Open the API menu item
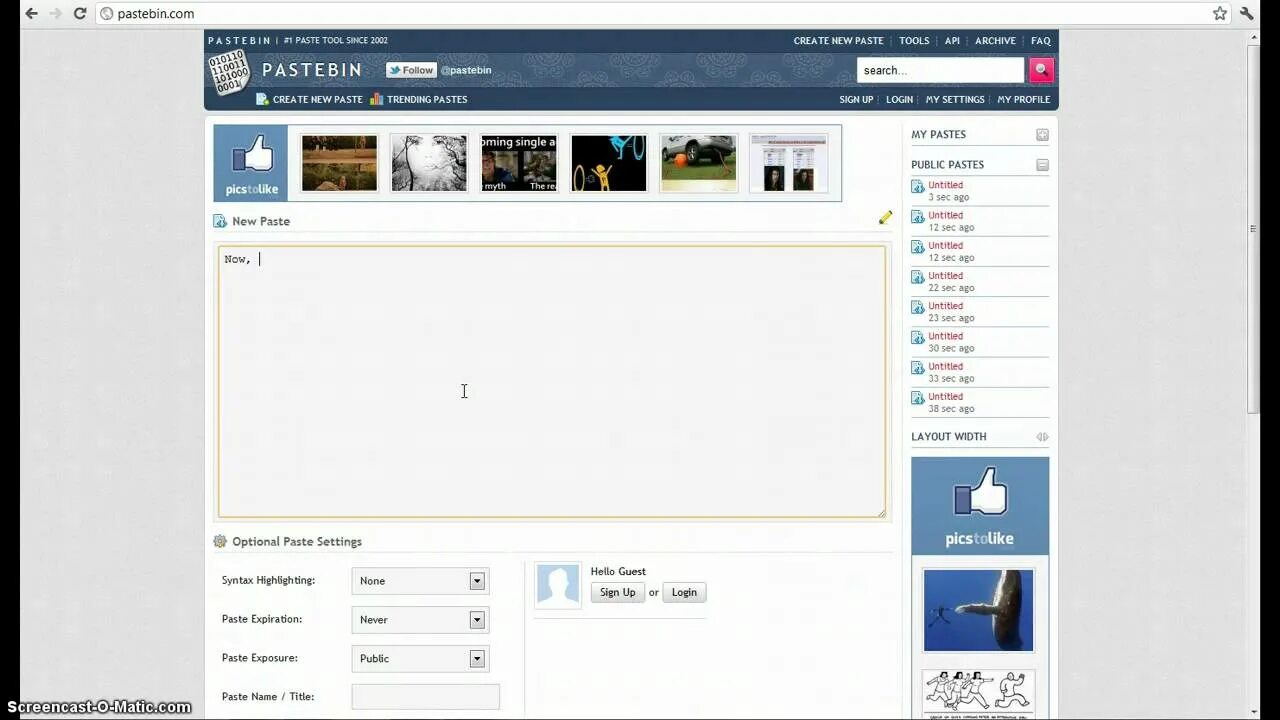The image size is (1280, 720). (952, 41)
